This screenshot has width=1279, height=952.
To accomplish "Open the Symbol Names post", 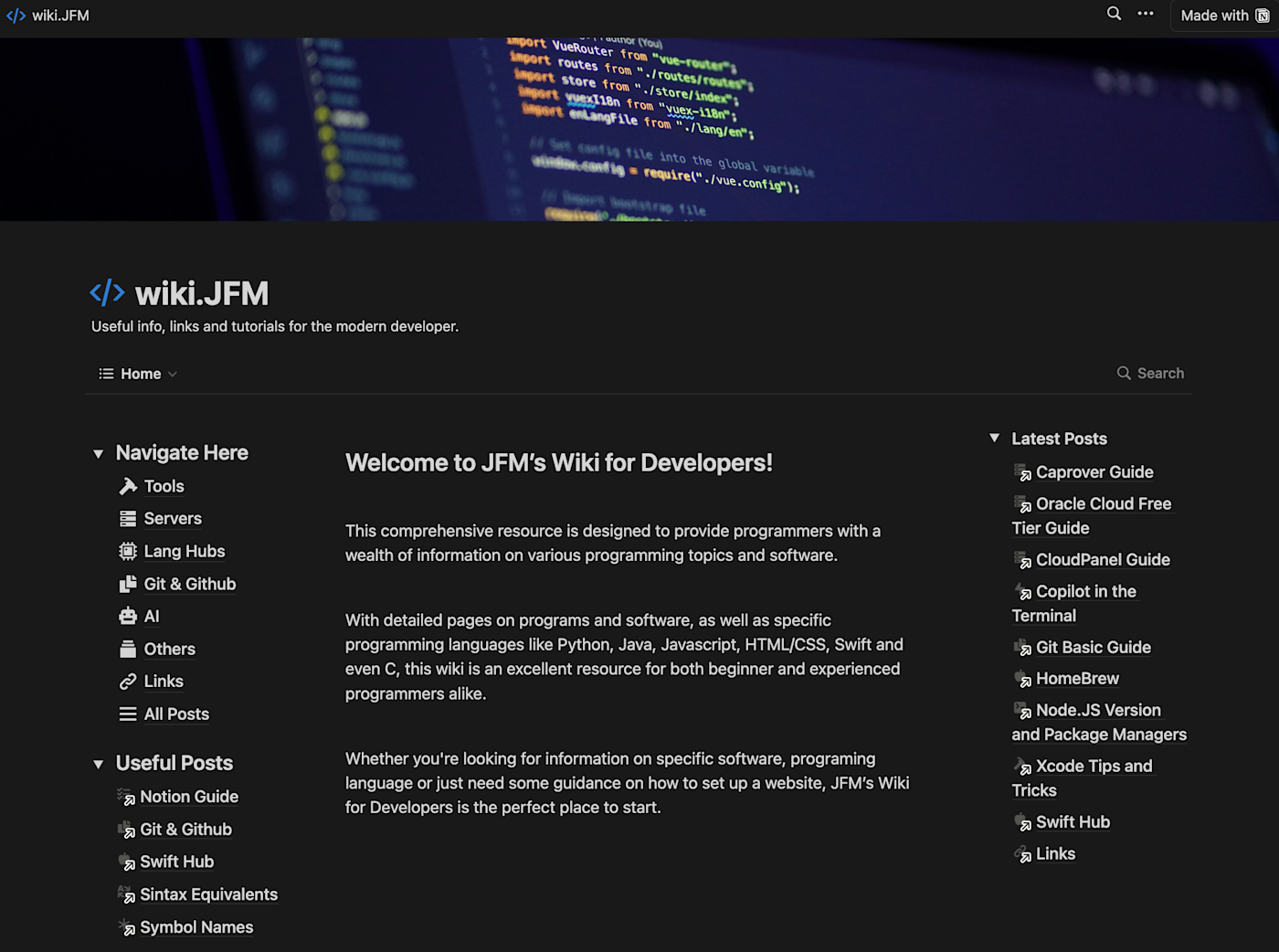I will pyautogui.click(x=196, y=927).
